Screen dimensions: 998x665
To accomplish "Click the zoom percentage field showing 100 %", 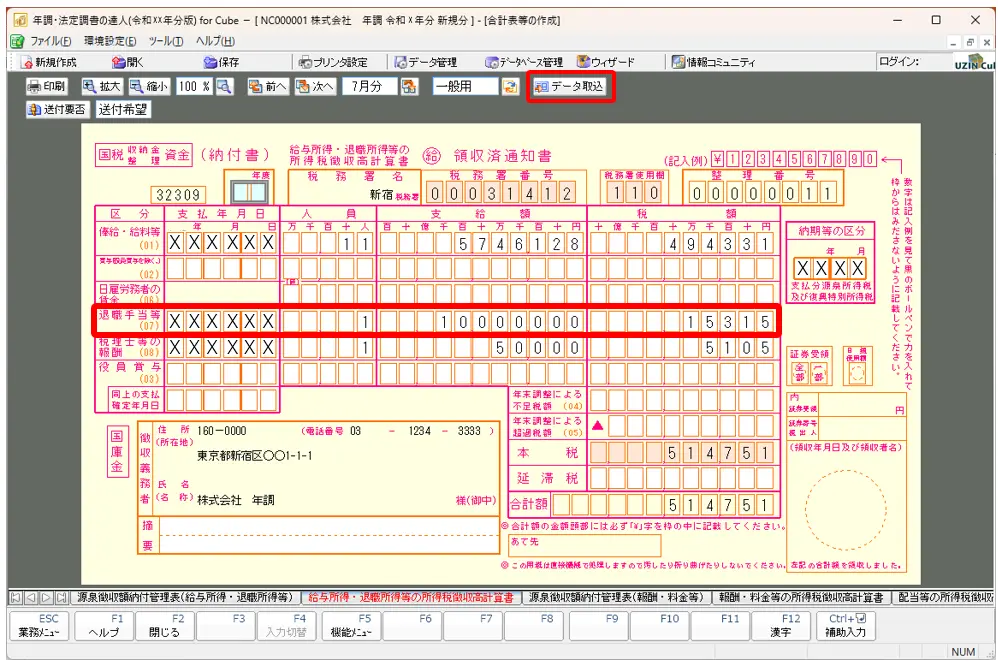I will (x=193, y=86).
